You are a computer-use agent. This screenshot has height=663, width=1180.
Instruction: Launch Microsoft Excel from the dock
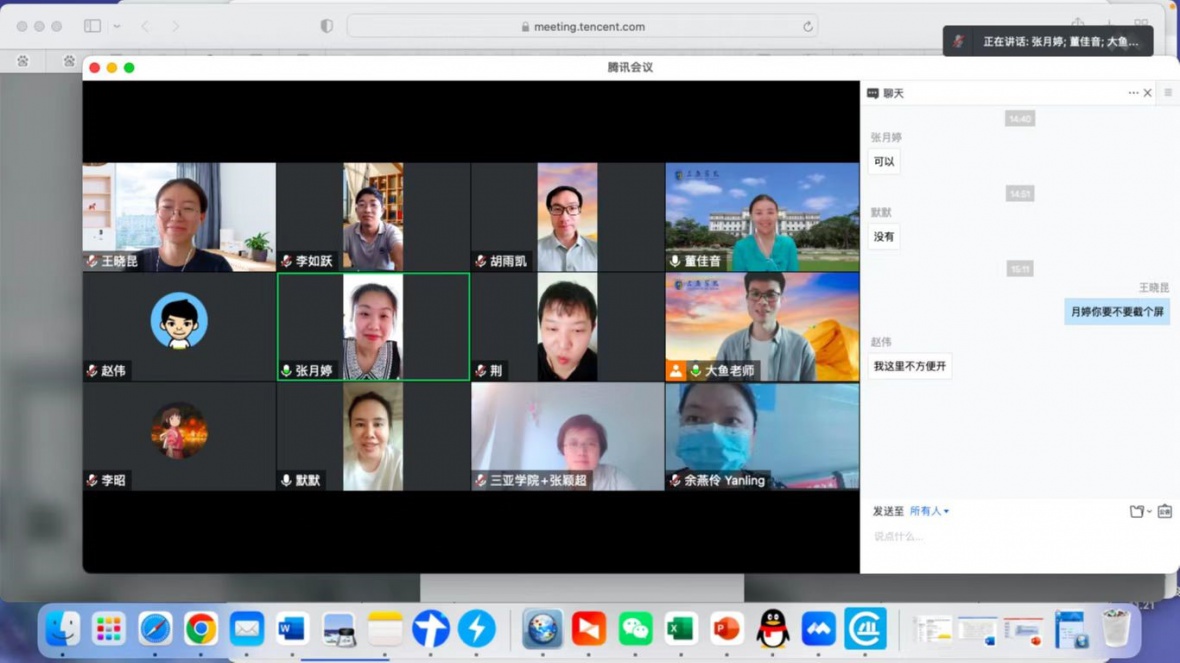[681, 629]
